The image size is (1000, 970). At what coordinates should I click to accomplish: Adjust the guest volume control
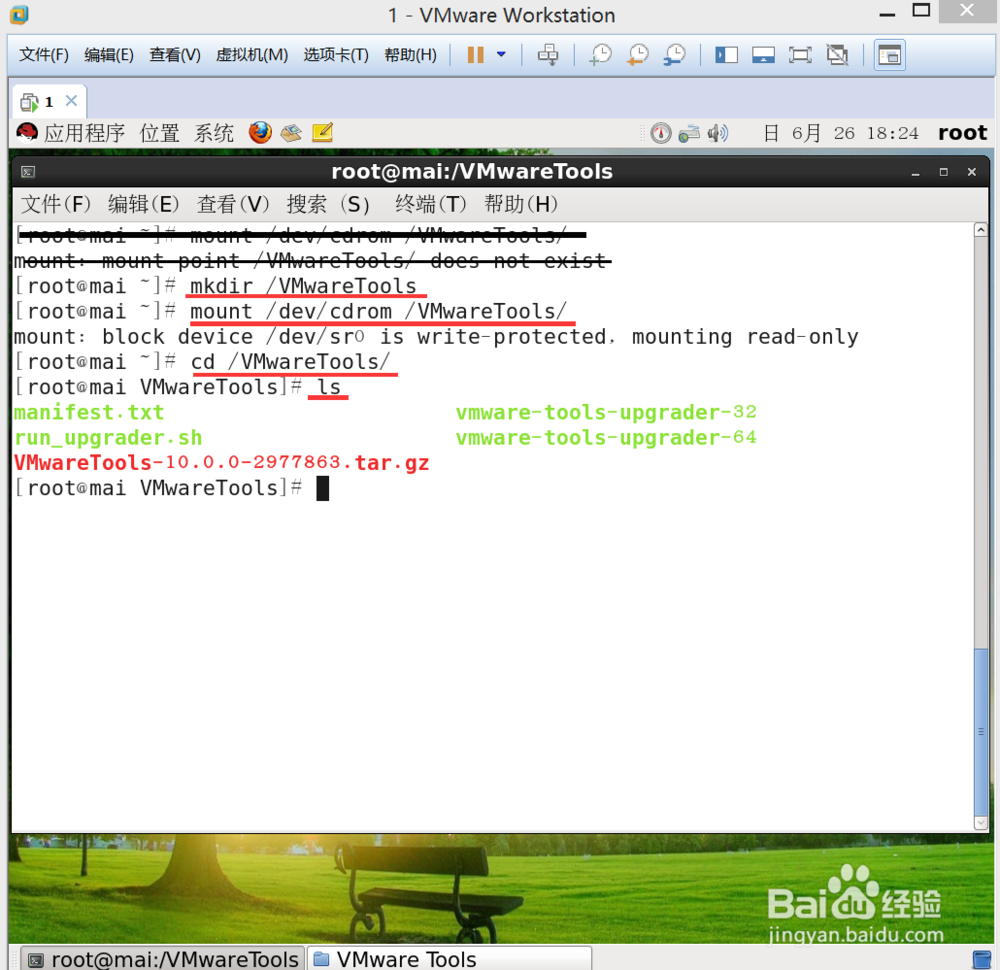tap(715, 132)
